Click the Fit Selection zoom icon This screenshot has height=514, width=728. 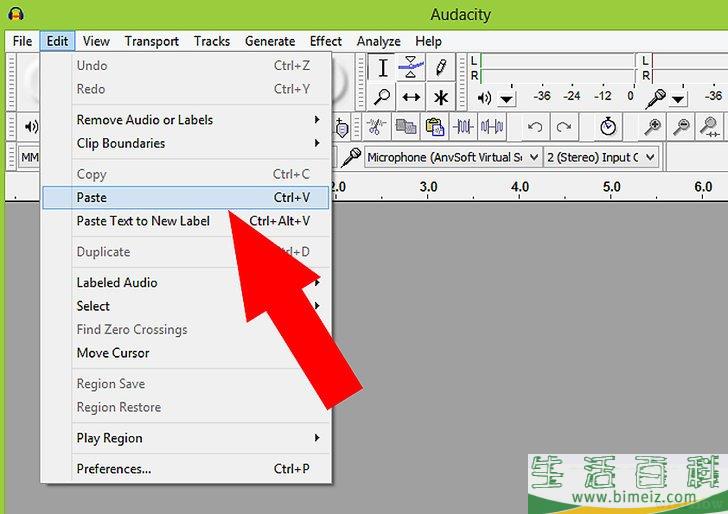coord(710,126)
